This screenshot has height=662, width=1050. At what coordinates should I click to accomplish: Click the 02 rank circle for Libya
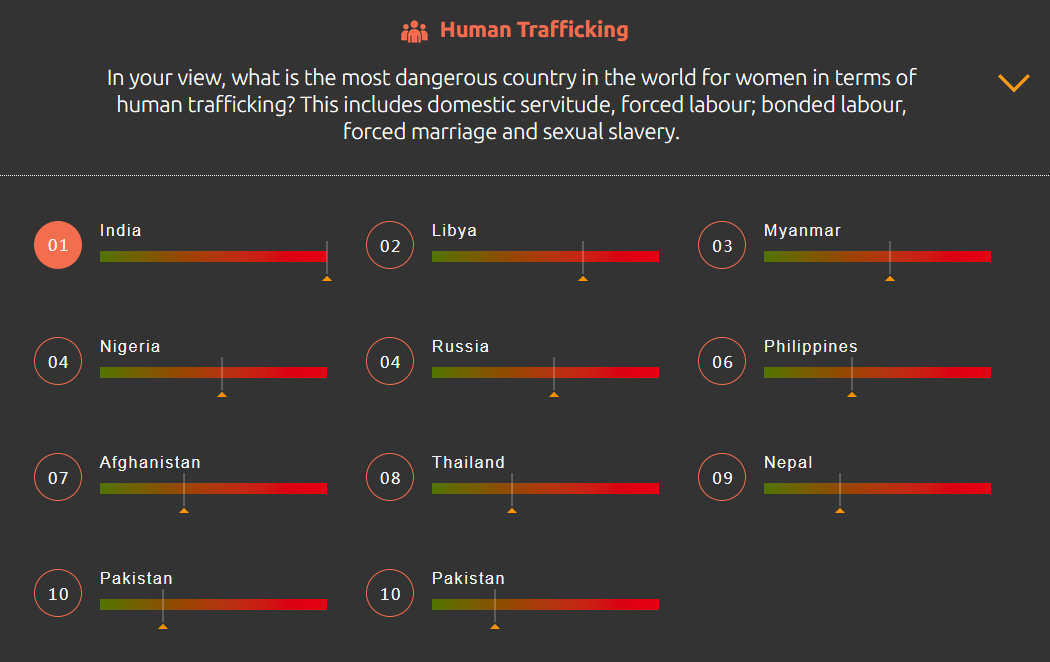click(390, 246)
